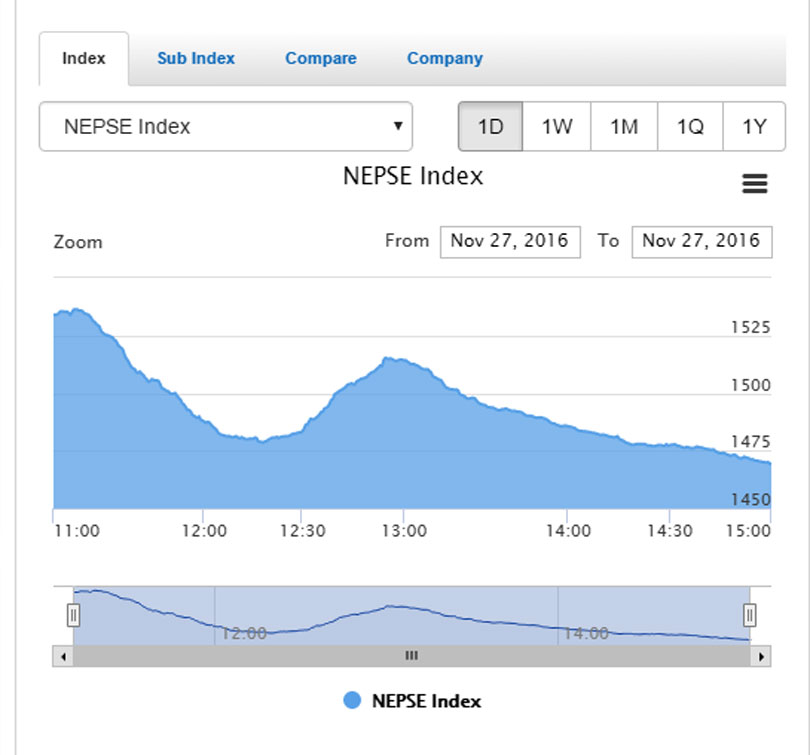
Task: Select the 1M time range
Action: pyautogui.click(x=624, y=127)
